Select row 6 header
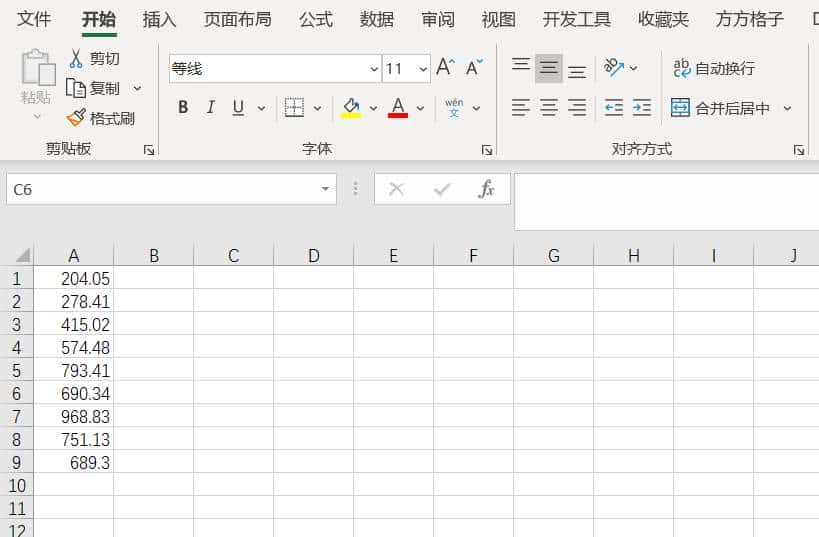The height and width of the screenshot is (537, 819). point(17,393)
